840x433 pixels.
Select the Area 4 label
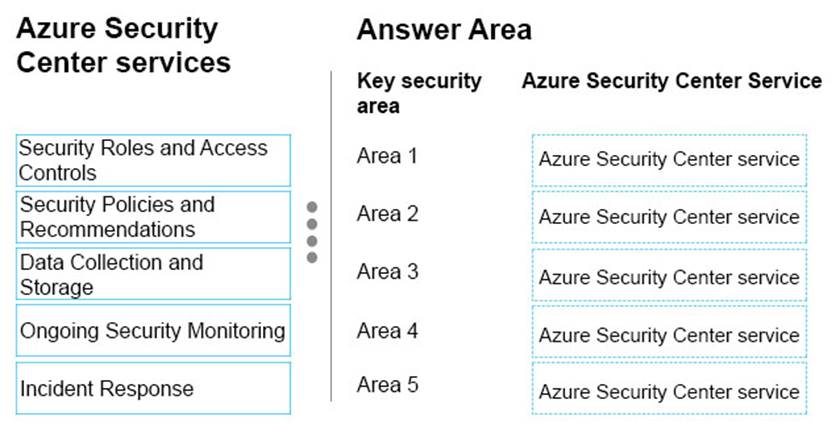tap(387, 329)
